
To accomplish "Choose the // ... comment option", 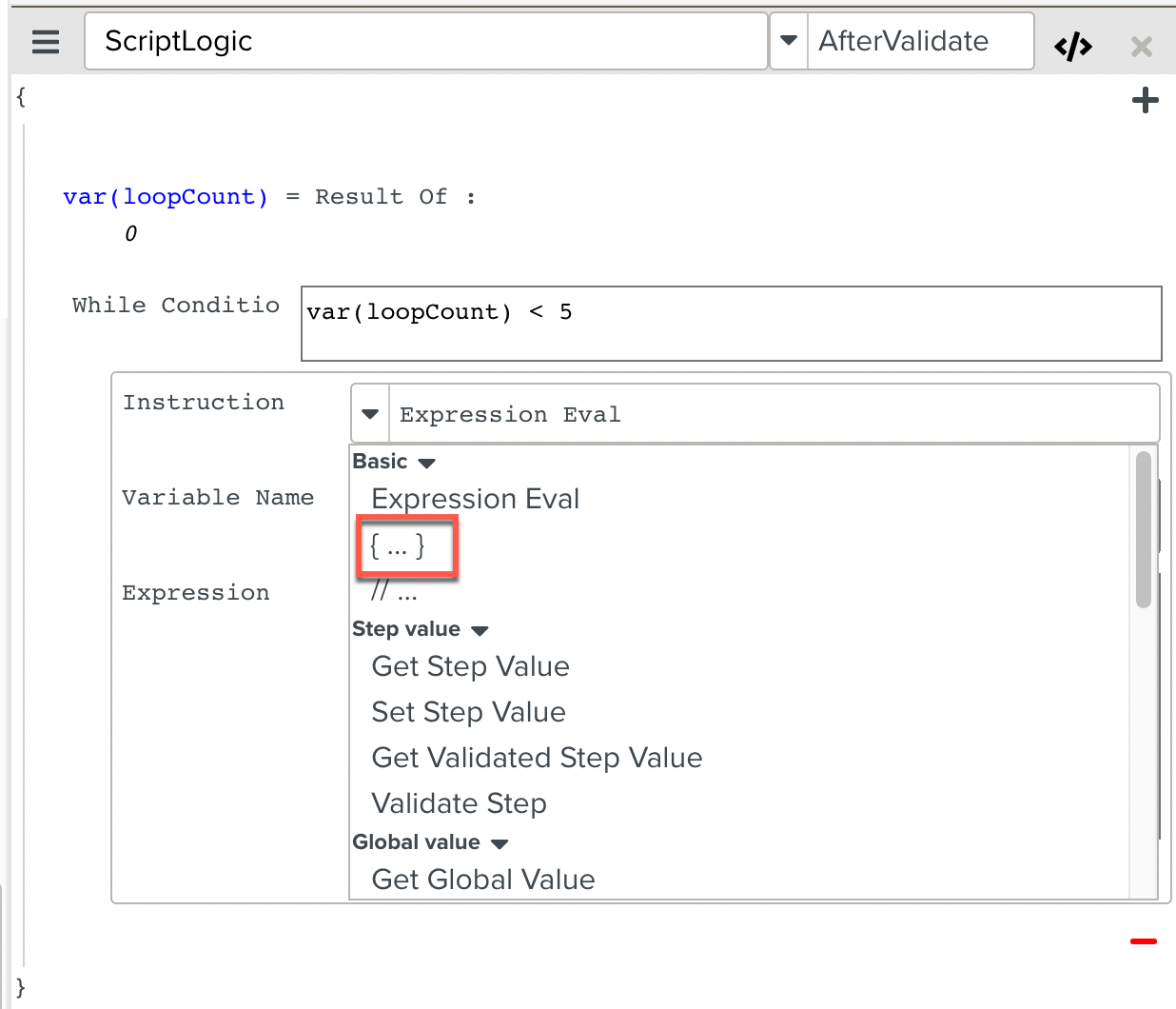I will (394, 592).
